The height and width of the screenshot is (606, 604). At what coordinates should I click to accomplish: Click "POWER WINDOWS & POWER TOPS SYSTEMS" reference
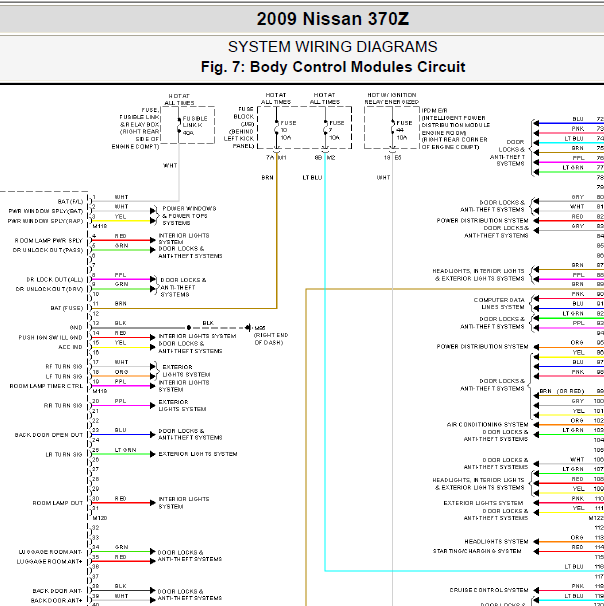[189, 216]
